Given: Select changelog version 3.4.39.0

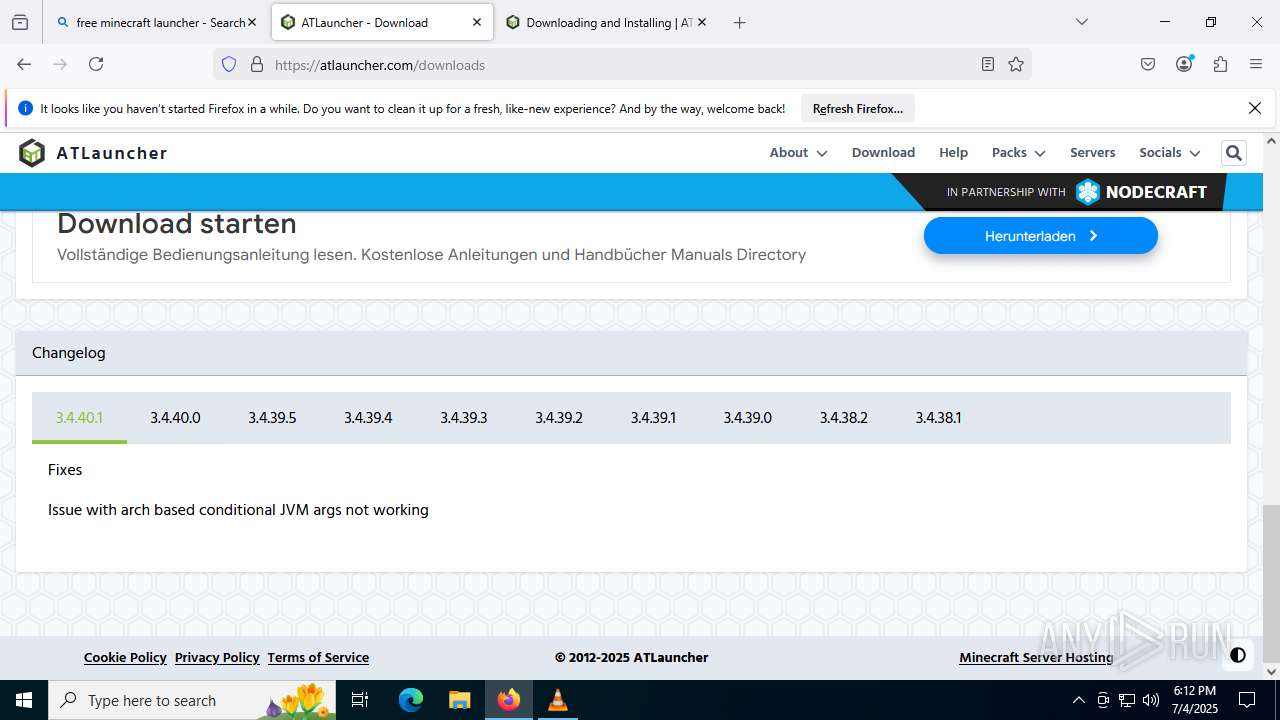Looking at the screenshot, I should tap(747, 417).
